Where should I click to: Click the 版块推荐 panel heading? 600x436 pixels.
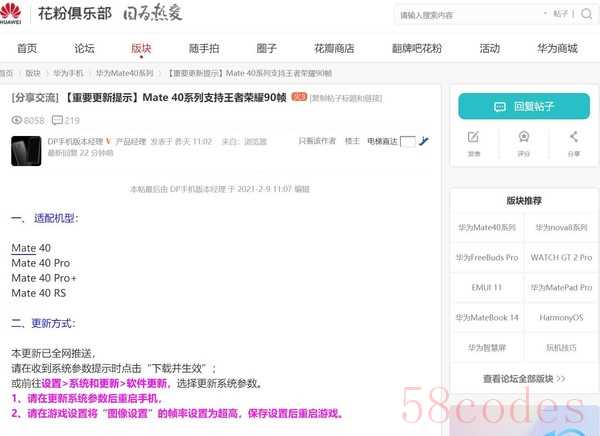tap(524, 200)
